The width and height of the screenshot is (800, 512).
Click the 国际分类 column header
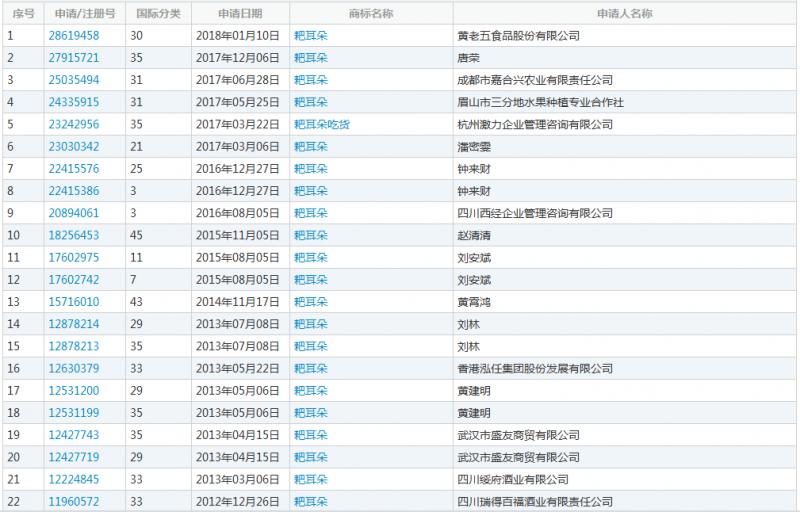coord(158,14)
